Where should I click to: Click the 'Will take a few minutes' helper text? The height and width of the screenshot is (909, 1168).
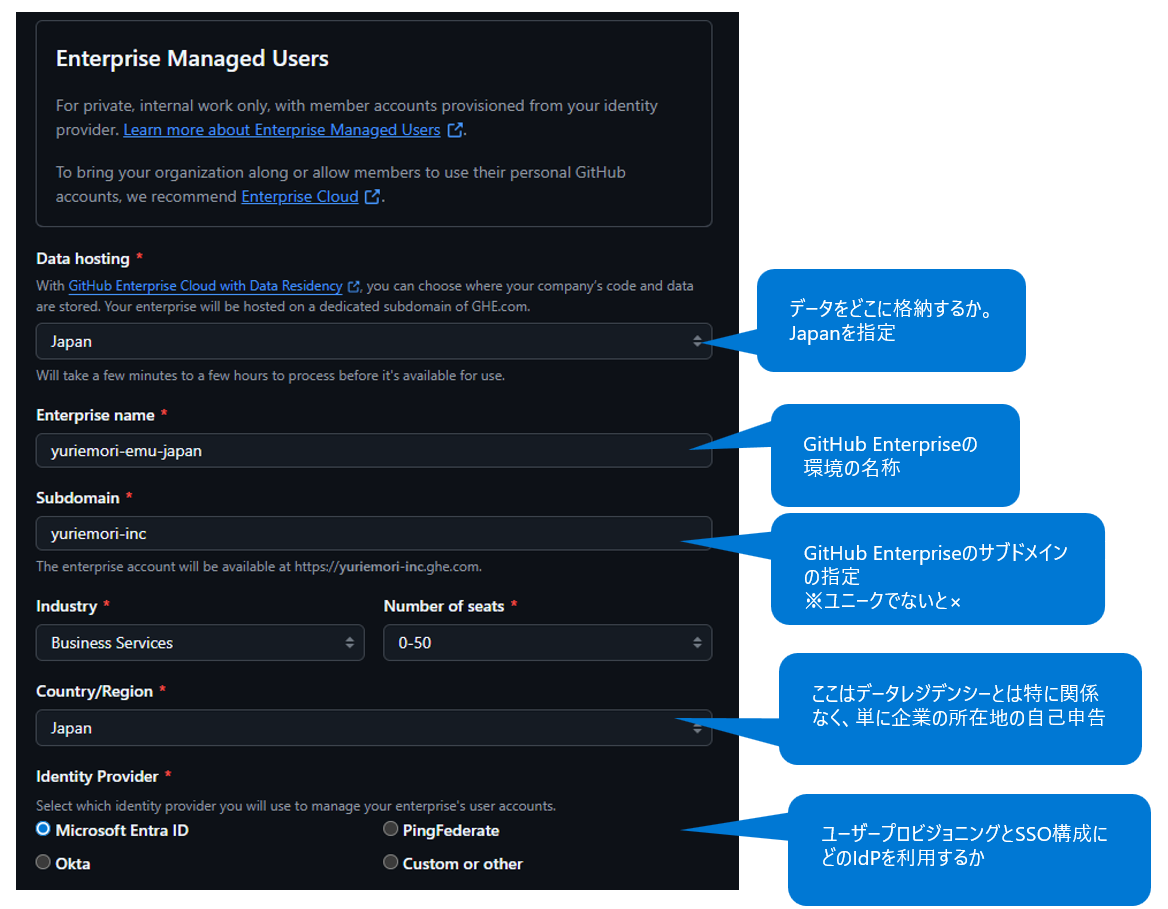(x=270, y=376)
